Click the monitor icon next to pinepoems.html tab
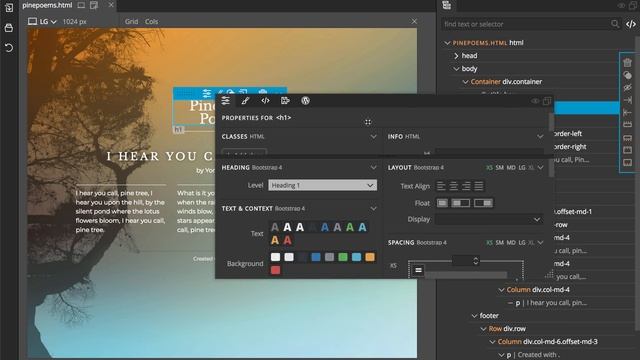Screen dimensions: 640x360 (81, 5)
